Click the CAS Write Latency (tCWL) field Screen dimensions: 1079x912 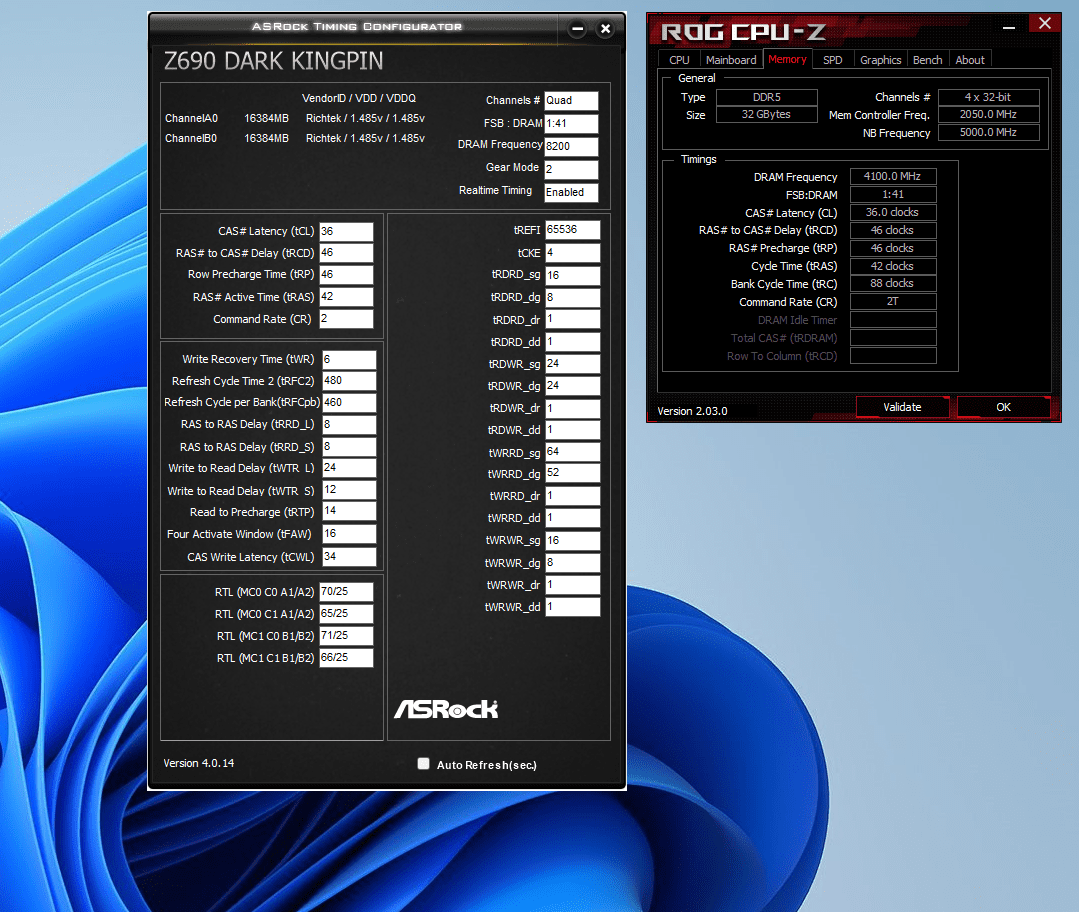[349, 556]
